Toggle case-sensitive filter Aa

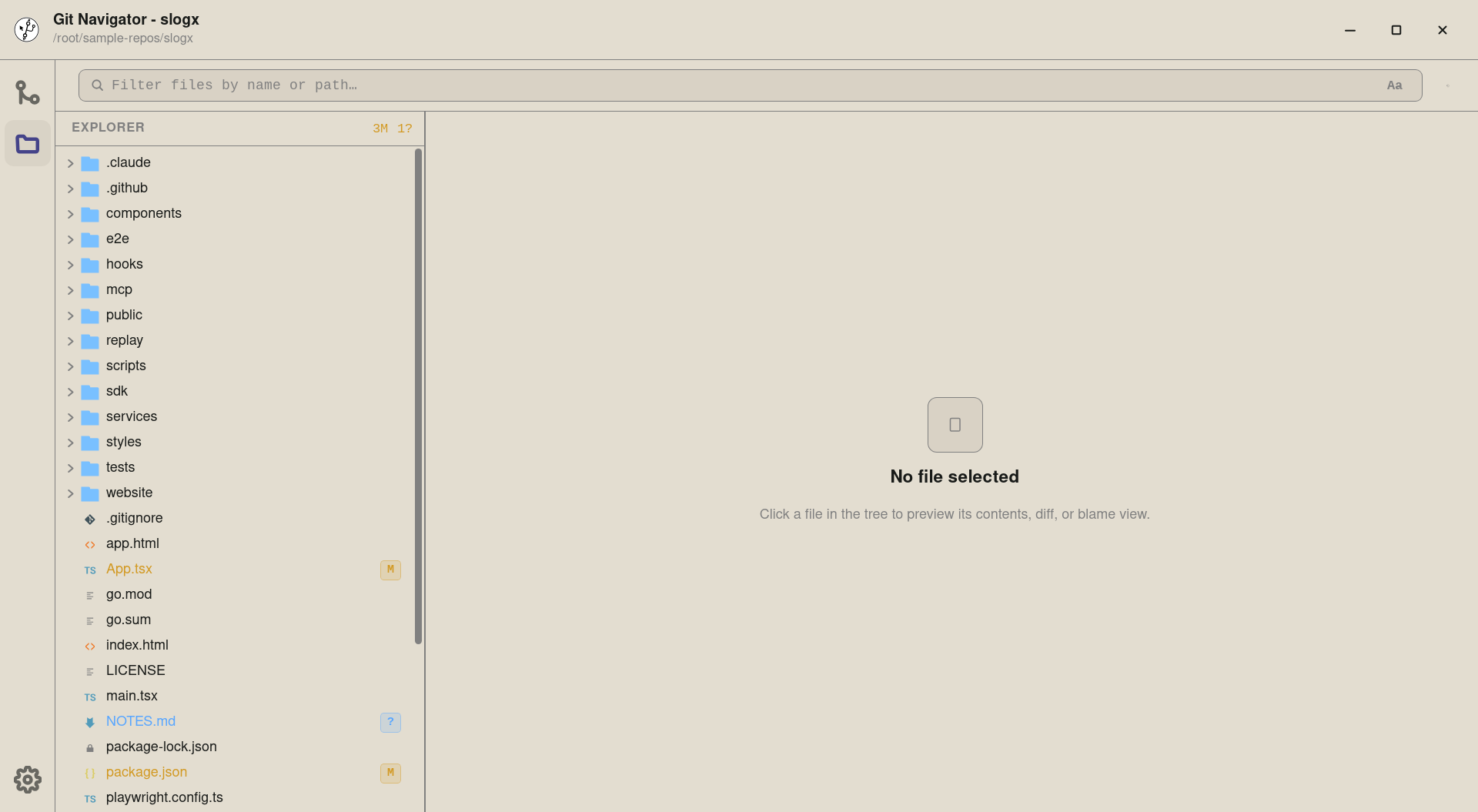(1395, 85)
